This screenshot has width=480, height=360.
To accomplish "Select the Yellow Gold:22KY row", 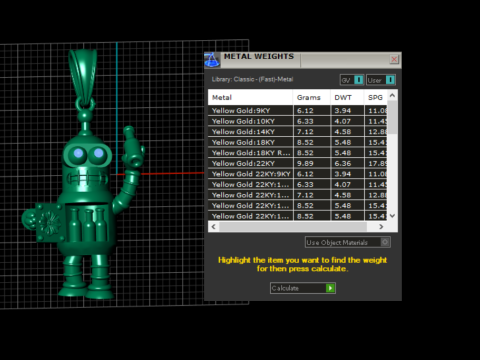I will [298, 163].
